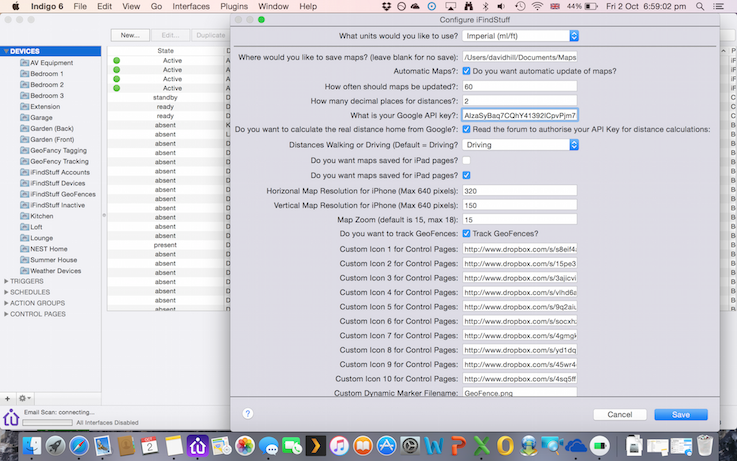Open Notes app in dock

173,445
